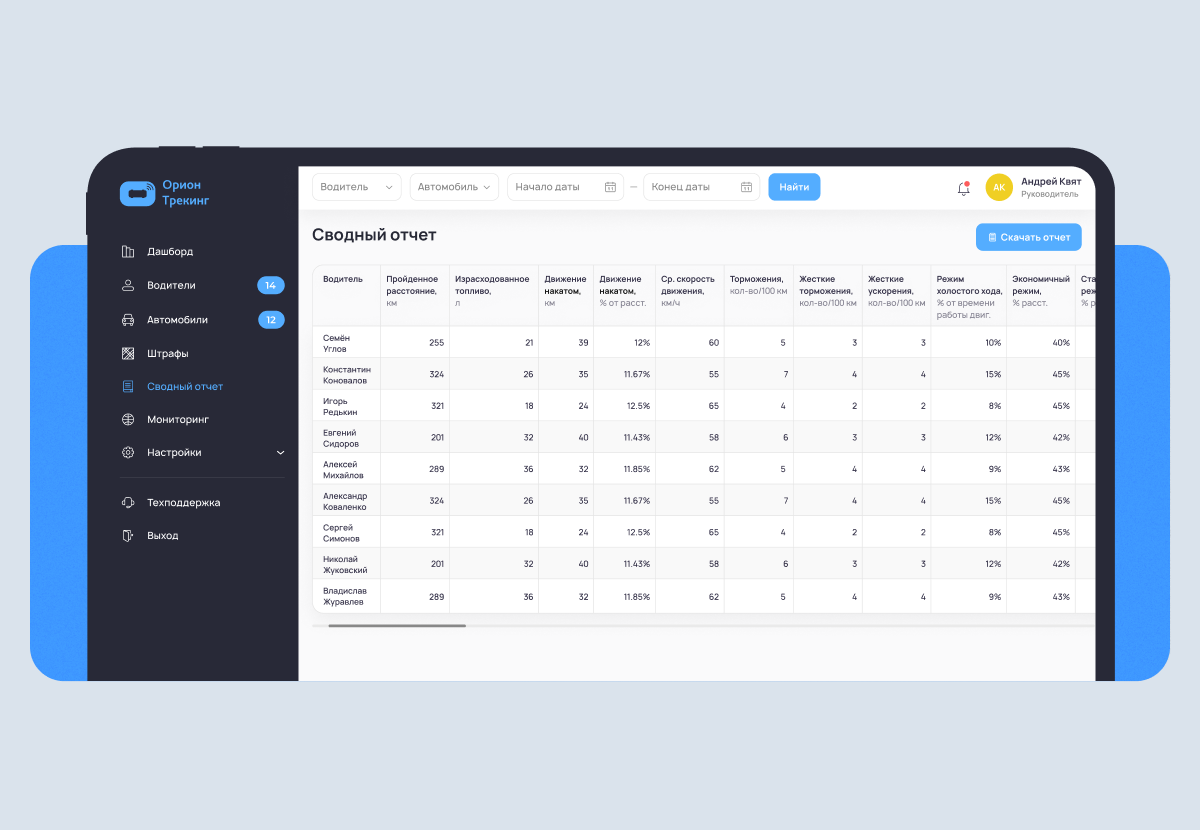Click the Орион Трекинг logo icon
The height and width of the screenshot is (830, 1200).
pos(137,193)
